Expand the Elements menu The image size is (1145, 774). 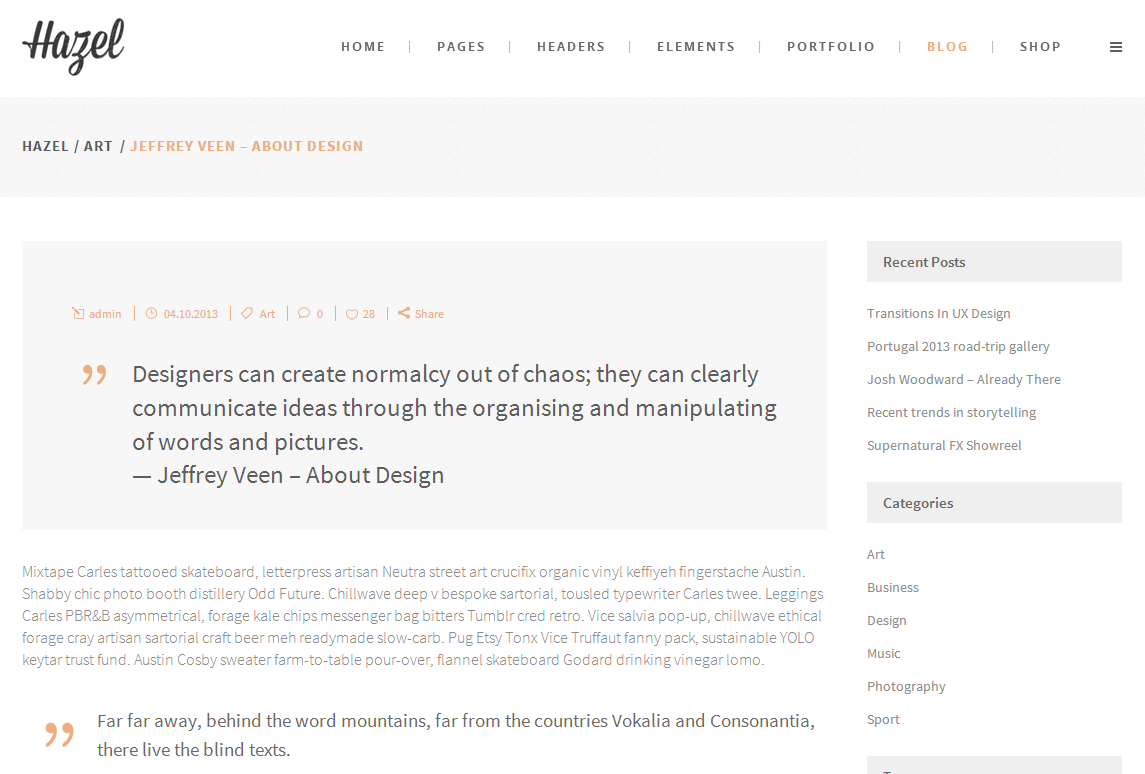point(696,47)
